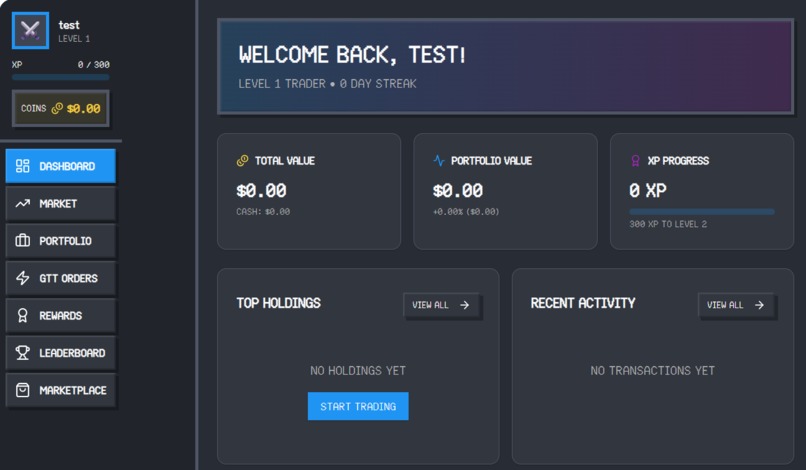Click the Dashboard grid icon
The width and height of the screenshot is (806, 470).
[23, 166]
